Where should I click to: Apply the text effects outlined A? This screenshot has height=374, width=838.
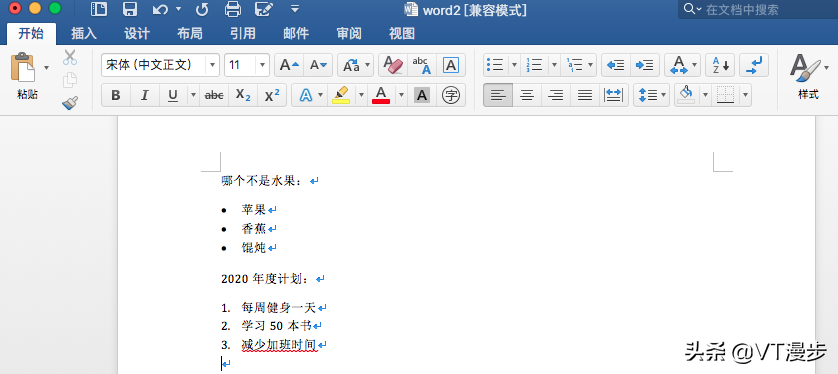click(305, 96)
